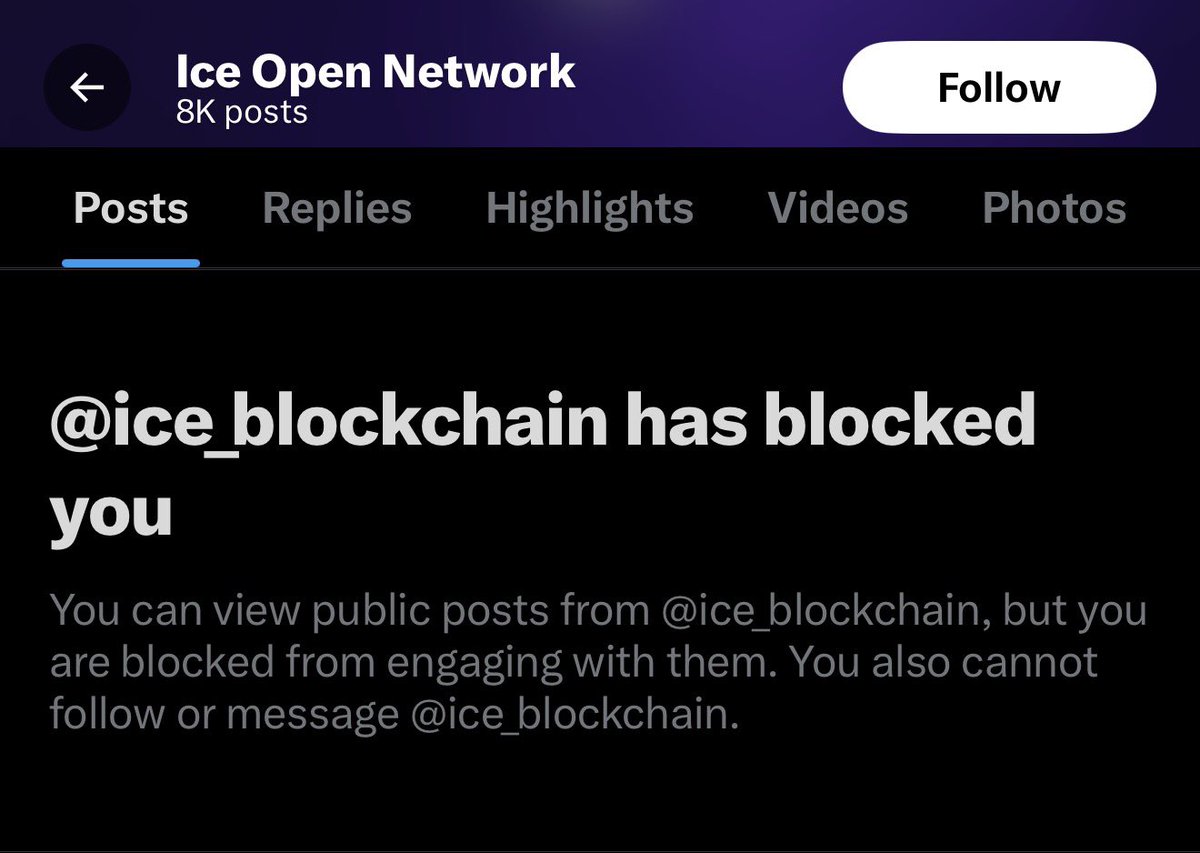Click the text "follow or message"
The width and height of the screenshot is (1200, 853).
click(224, 715)
